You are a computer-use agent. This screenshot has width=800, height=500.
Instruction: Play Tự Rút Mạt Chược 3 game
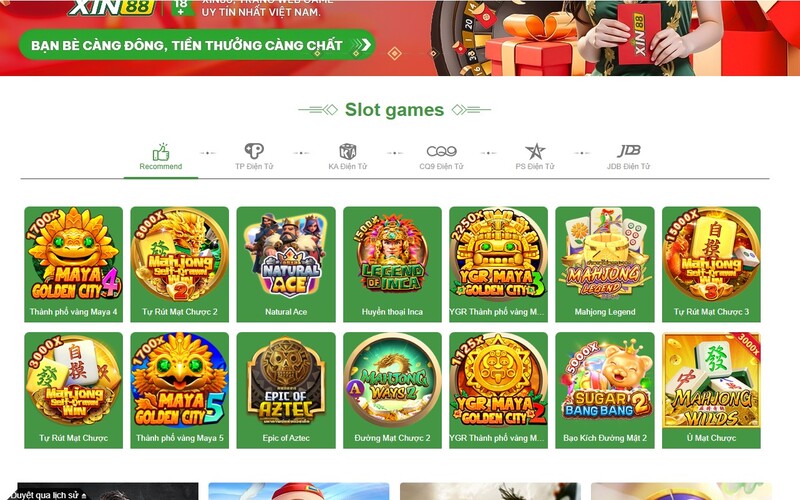pyautogui.click(x=711, y=264)
